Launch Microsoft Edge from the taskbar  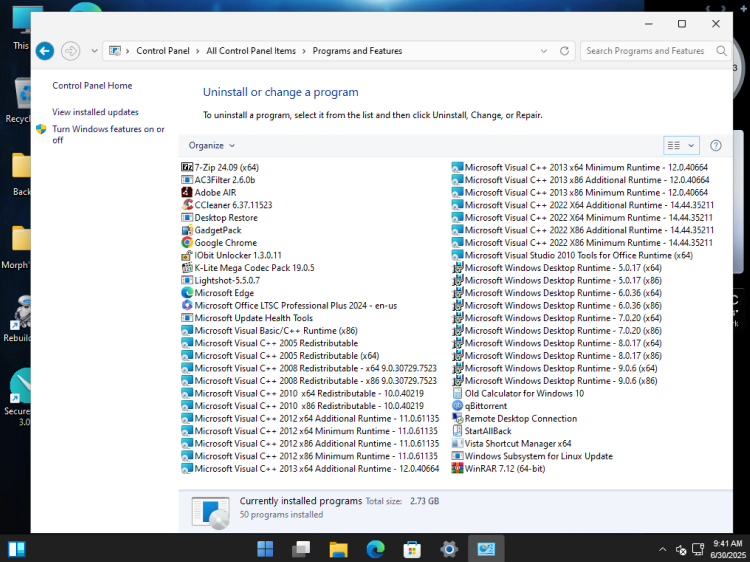(375, 549)
